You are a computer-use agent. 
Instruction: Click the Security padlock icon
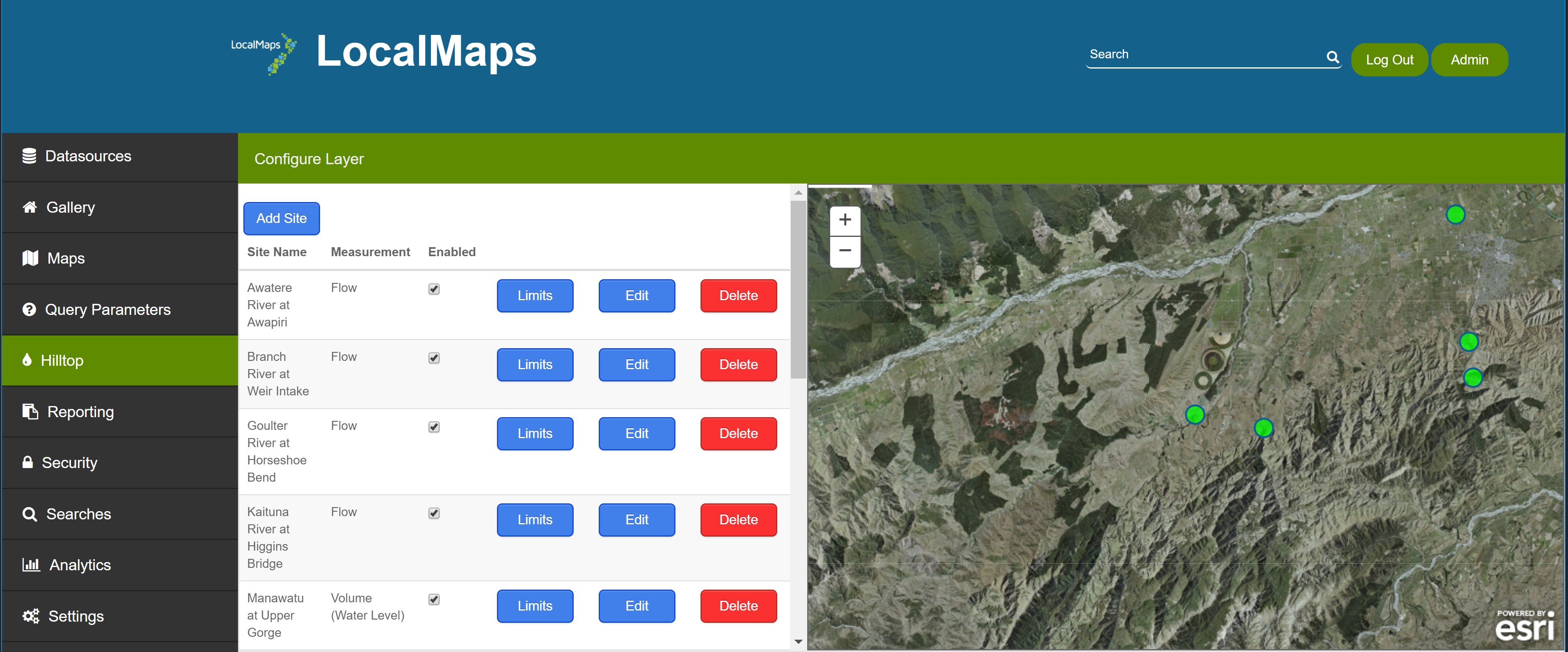27,462
